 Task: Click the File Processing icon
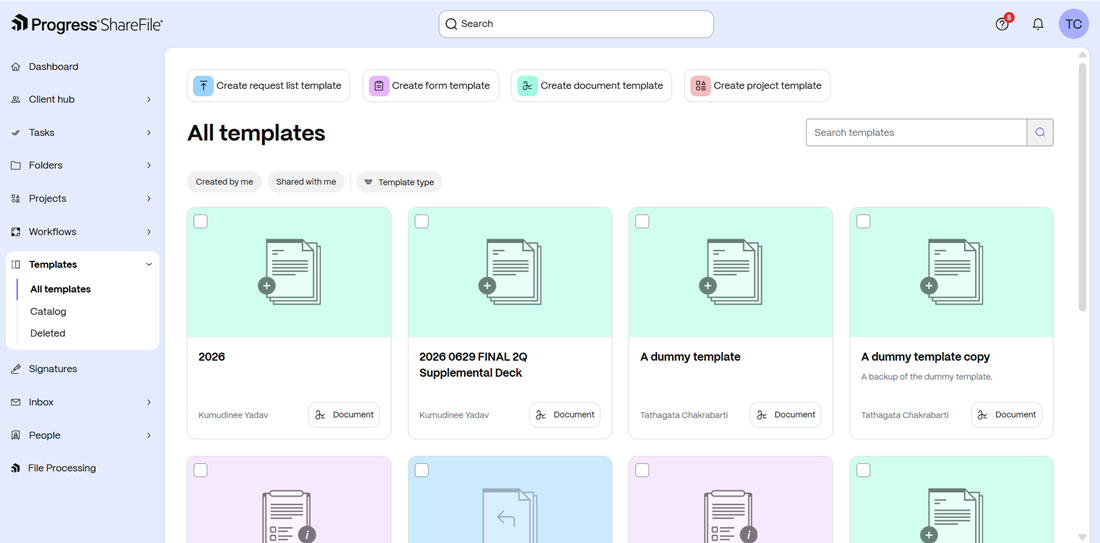tap(15, 468)
